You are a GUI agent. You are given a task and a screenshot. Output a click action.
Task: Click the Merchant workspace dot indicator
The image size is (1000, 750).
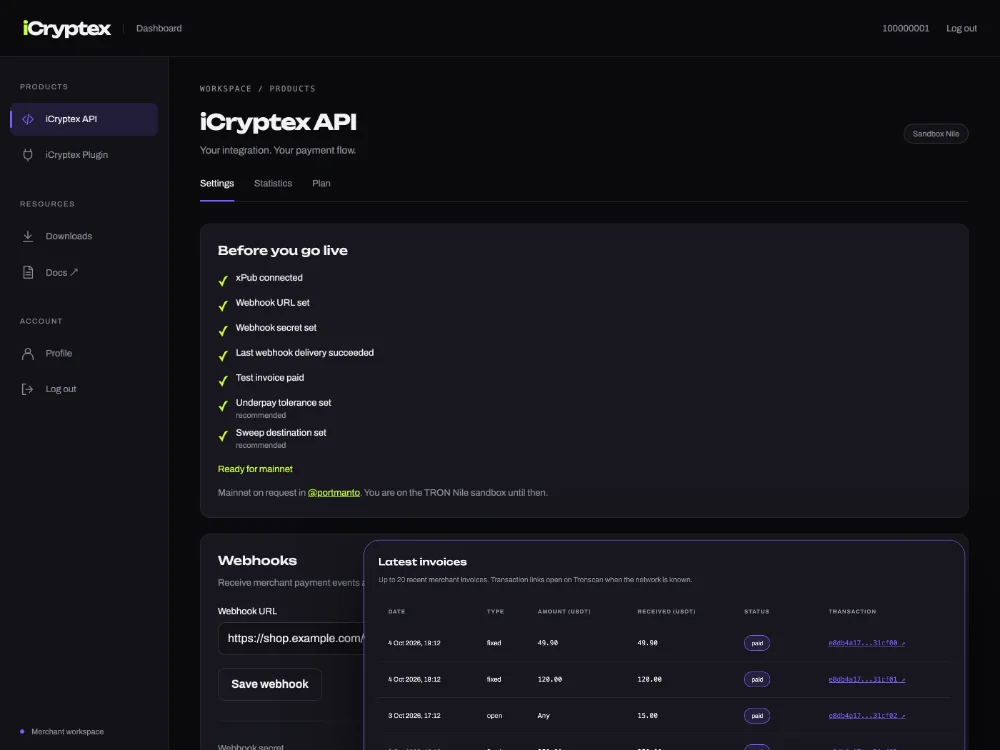22,732
